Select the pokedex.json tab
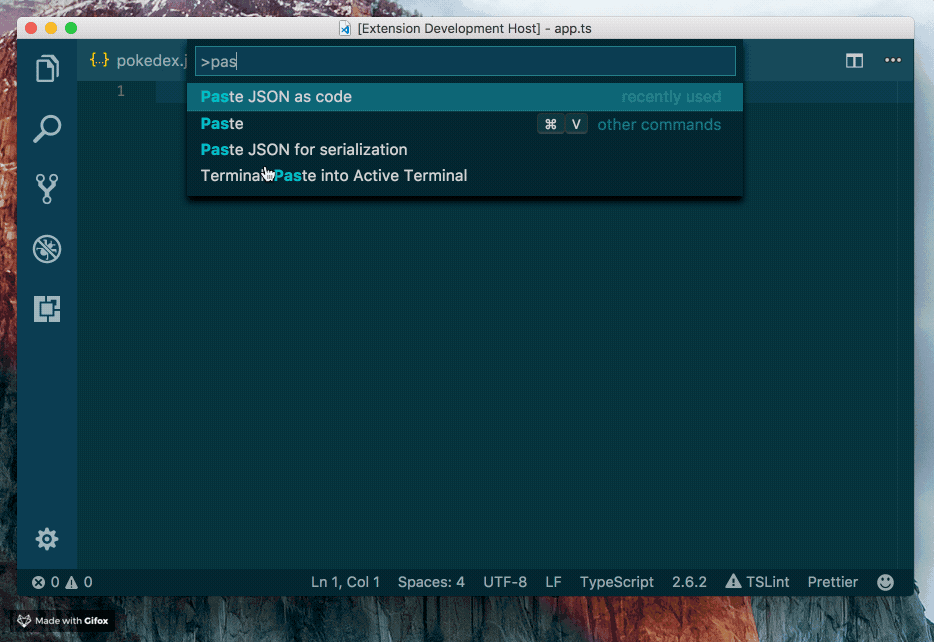 139,60
